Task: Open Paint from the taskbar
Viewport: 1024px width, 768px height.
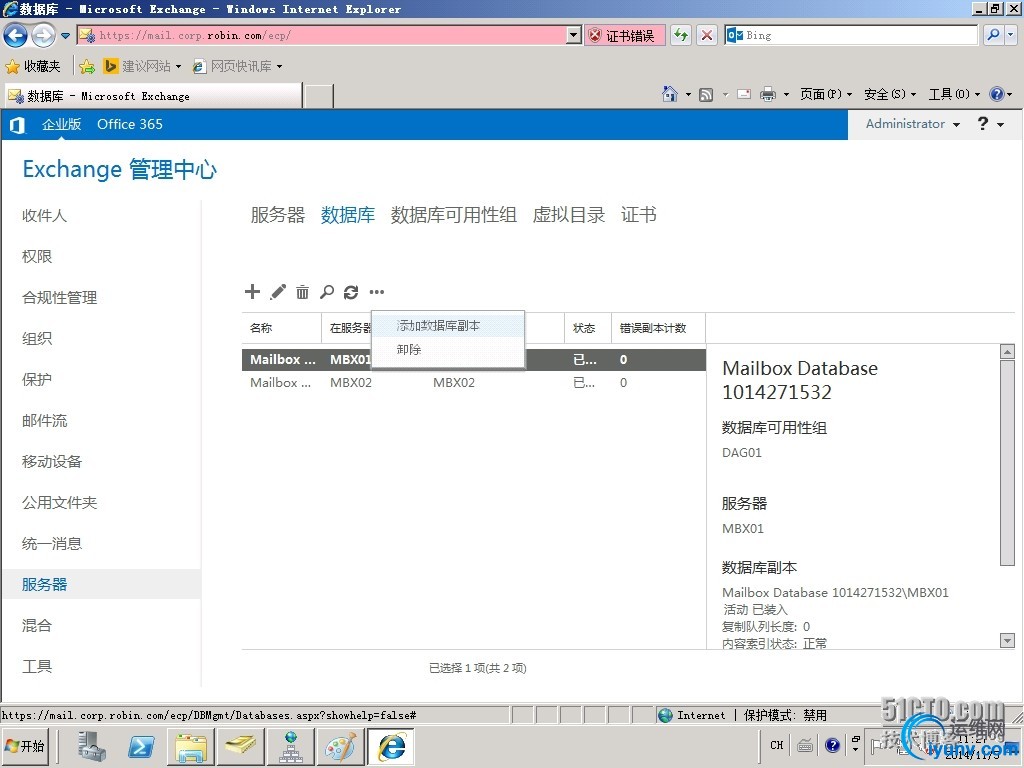Action: tap(340, 747)
